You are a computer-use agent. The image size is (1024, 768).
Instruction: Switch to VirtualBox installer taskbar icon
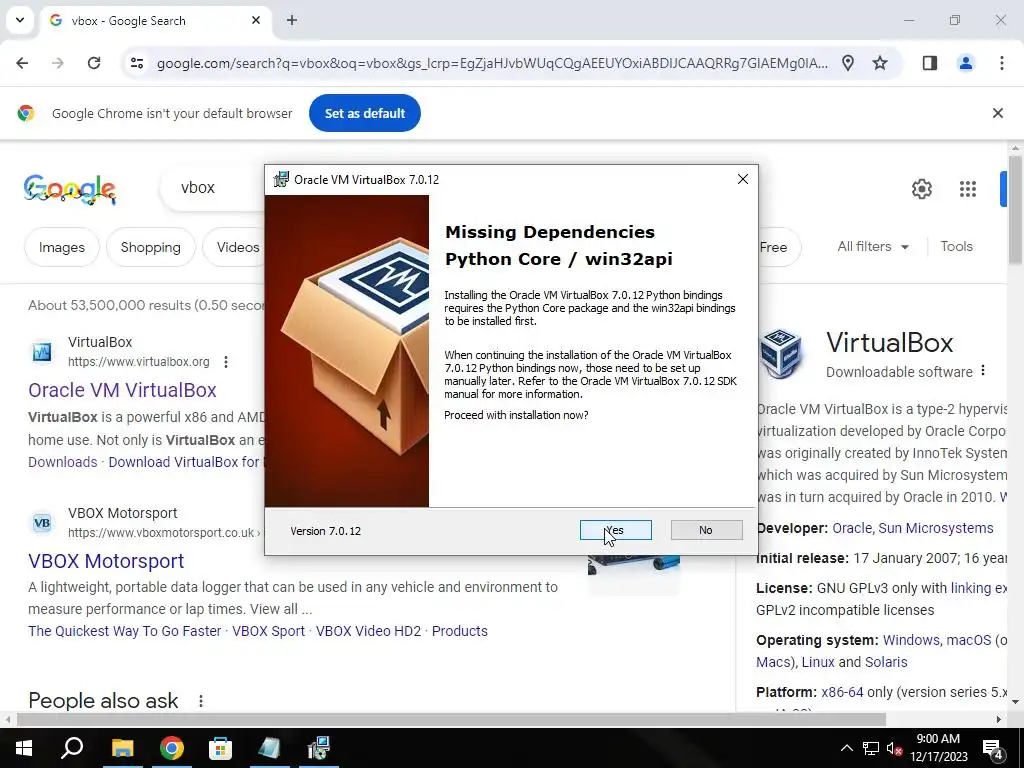click(319, 748)
